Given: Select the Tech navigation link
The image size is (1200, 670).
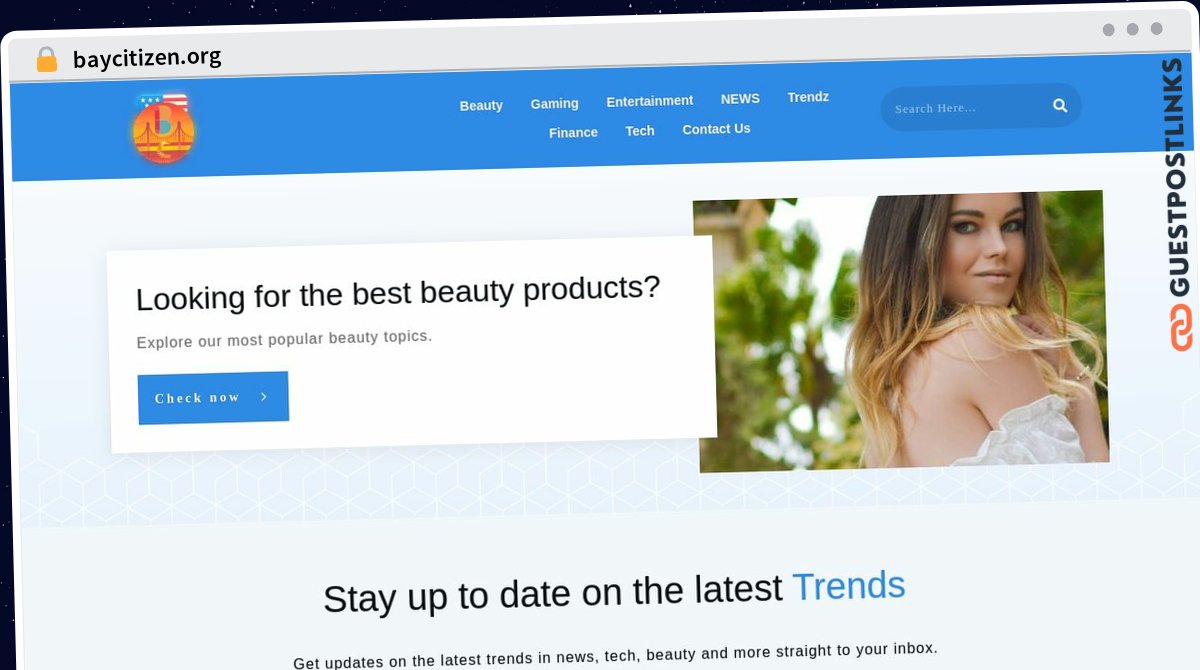Looking at the screenshot, I should coord(640,131).
